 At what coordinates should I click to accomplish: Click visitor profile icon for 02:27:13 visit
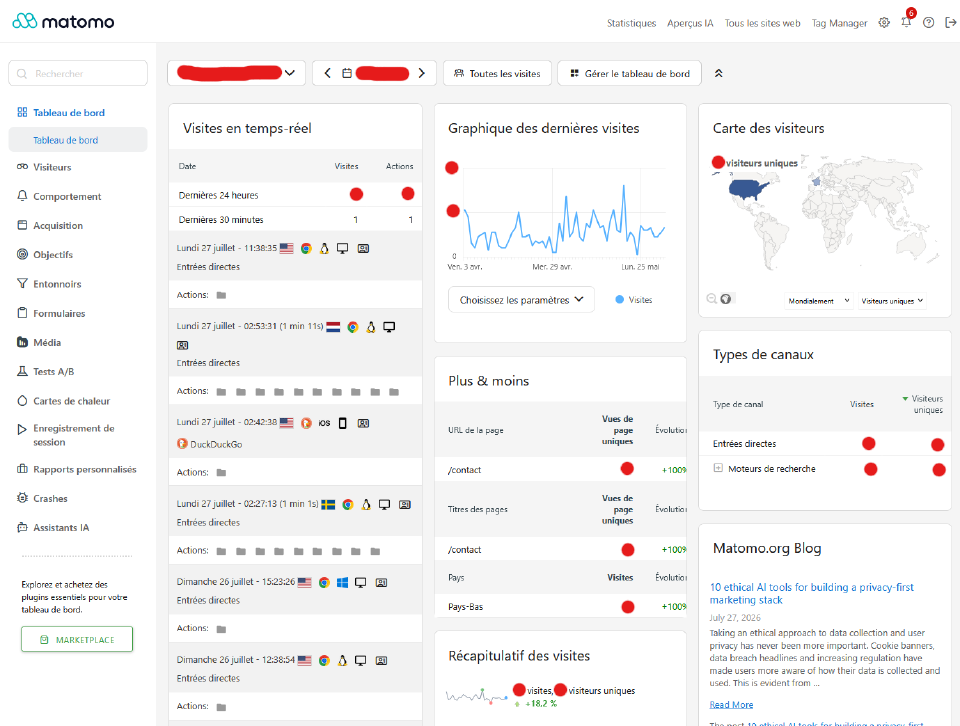(x=405, y=505)
